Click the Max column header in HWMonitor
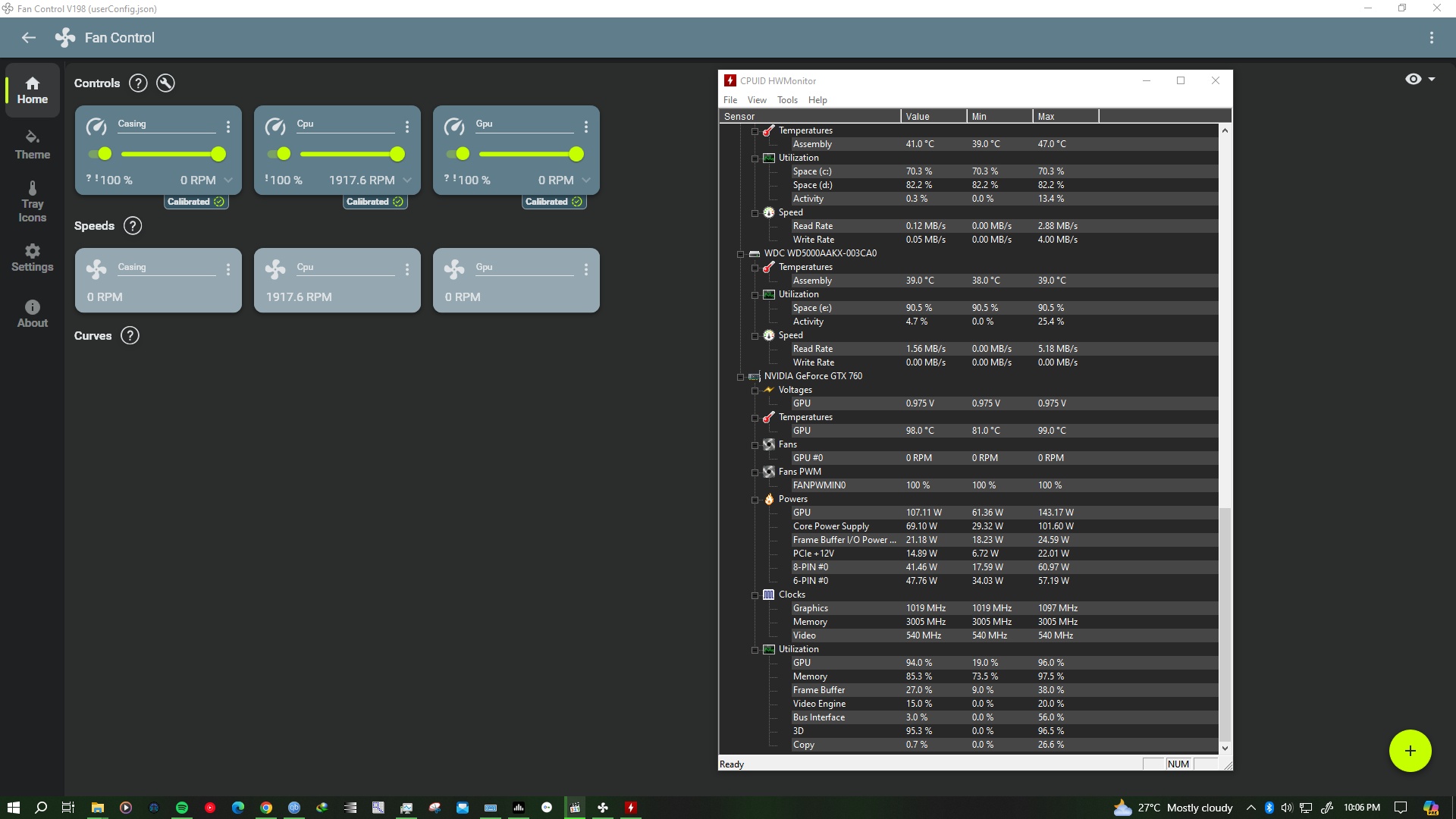Screen dimensions: 1456x819 pos(1066,116)
